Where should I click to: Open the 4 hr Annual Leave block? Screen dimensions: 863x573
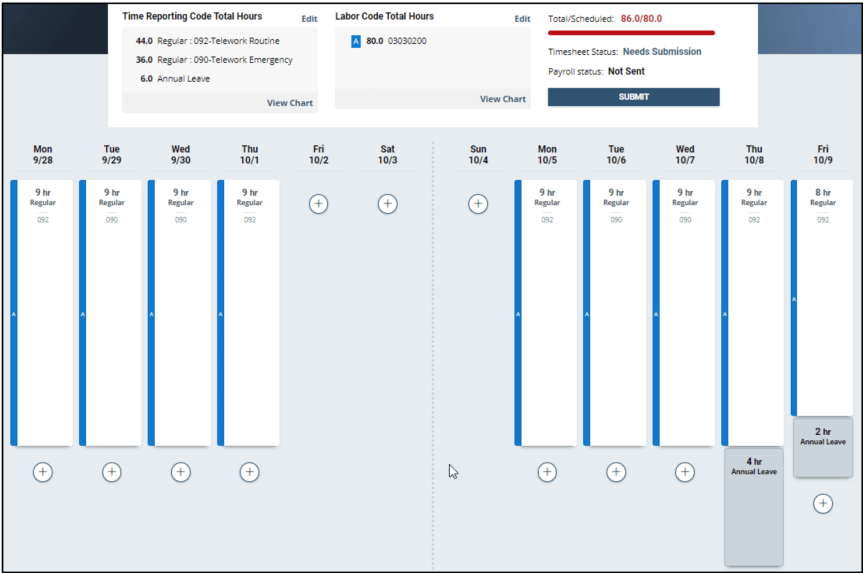[x=754, y=506]
